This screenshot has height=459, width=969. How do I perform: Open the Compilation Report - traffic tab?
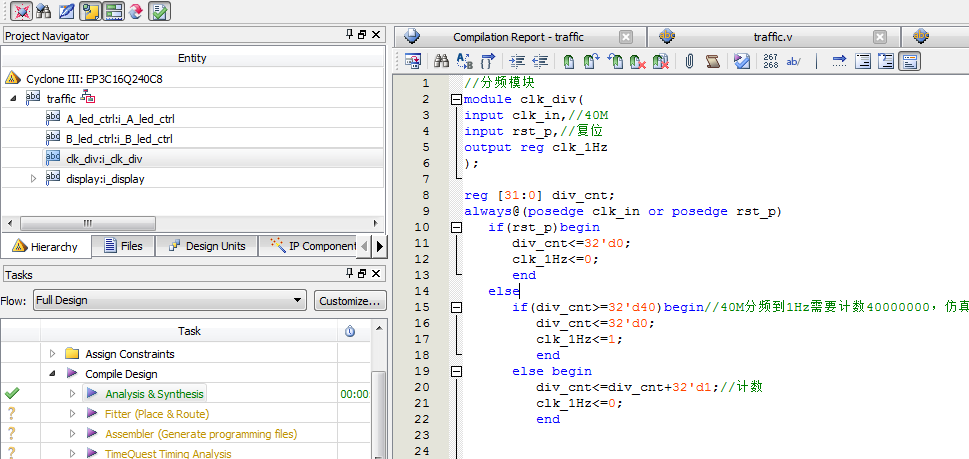[517, 37]
